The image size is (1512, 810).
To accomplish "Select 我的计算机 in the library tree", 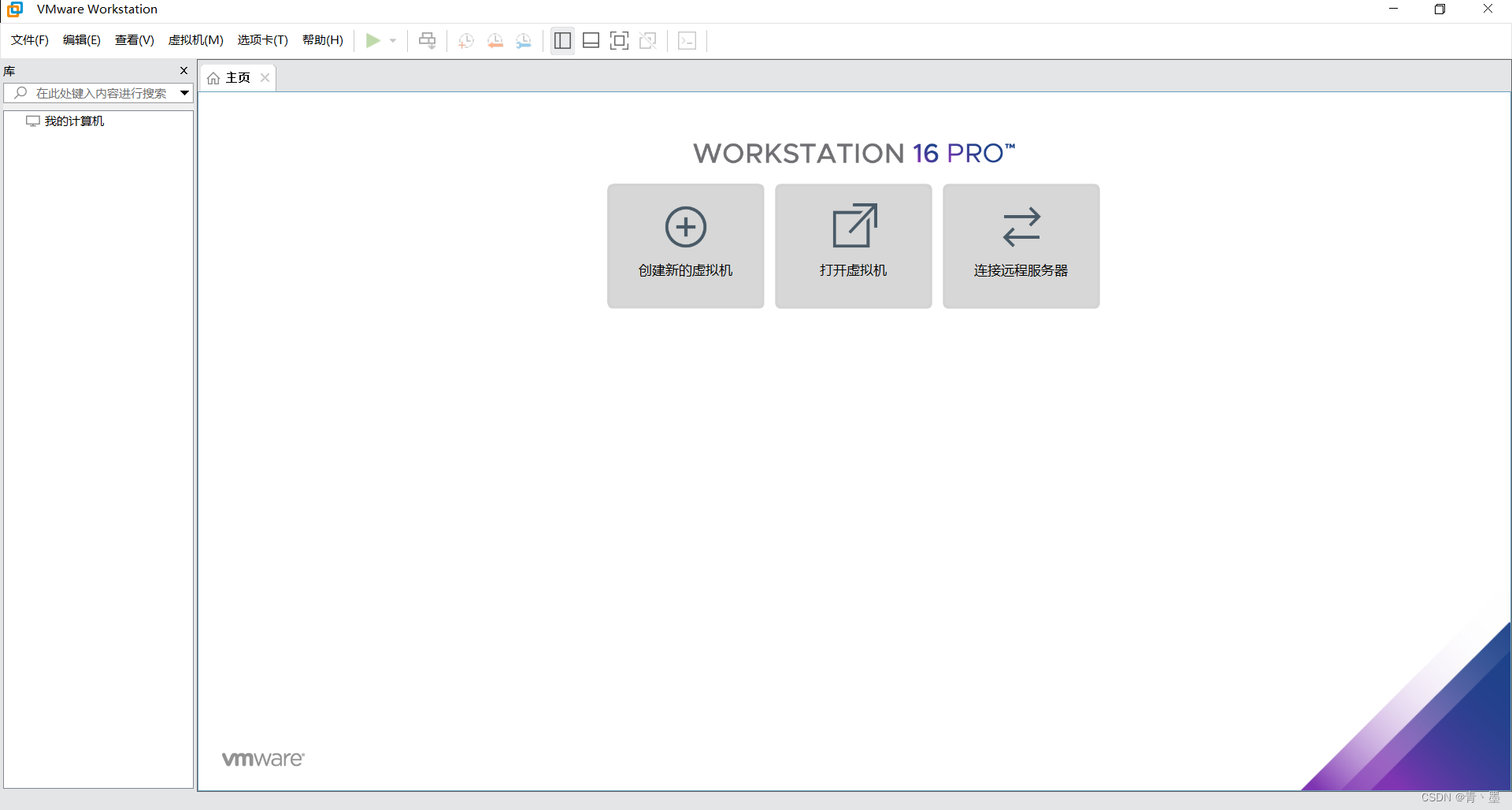I will pyautogui.click(x=74, y=121).
